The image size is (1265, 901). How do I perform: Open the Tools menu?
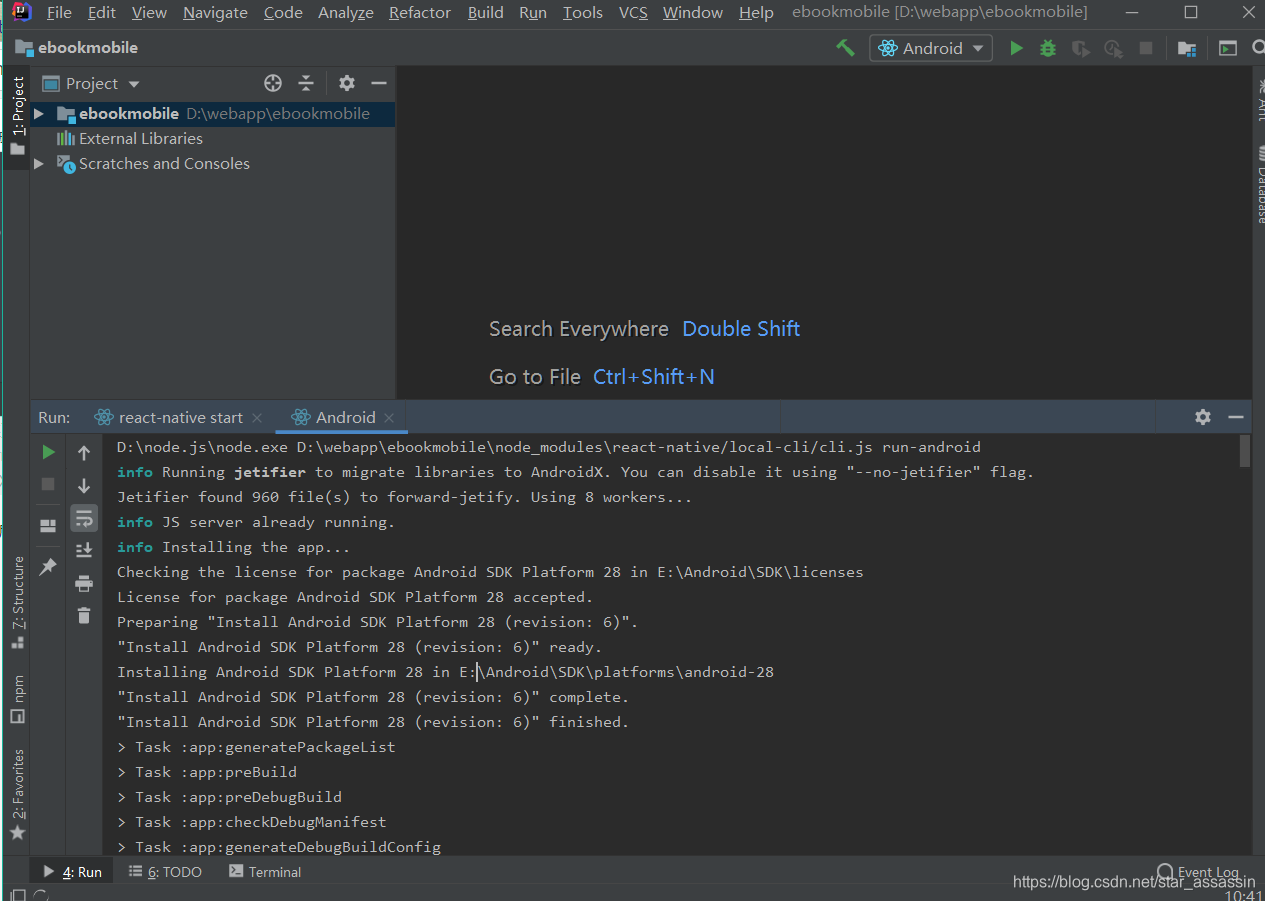[x=583, y=13]
